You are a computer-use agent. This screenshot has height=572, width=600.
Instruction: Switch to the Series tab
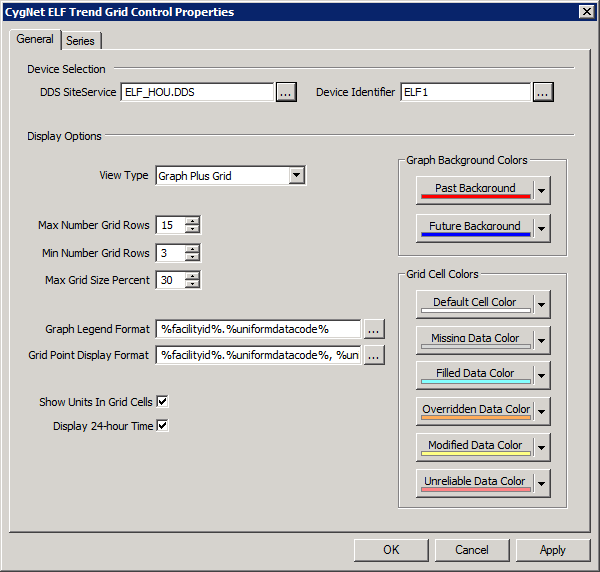[x=81, y=41]
